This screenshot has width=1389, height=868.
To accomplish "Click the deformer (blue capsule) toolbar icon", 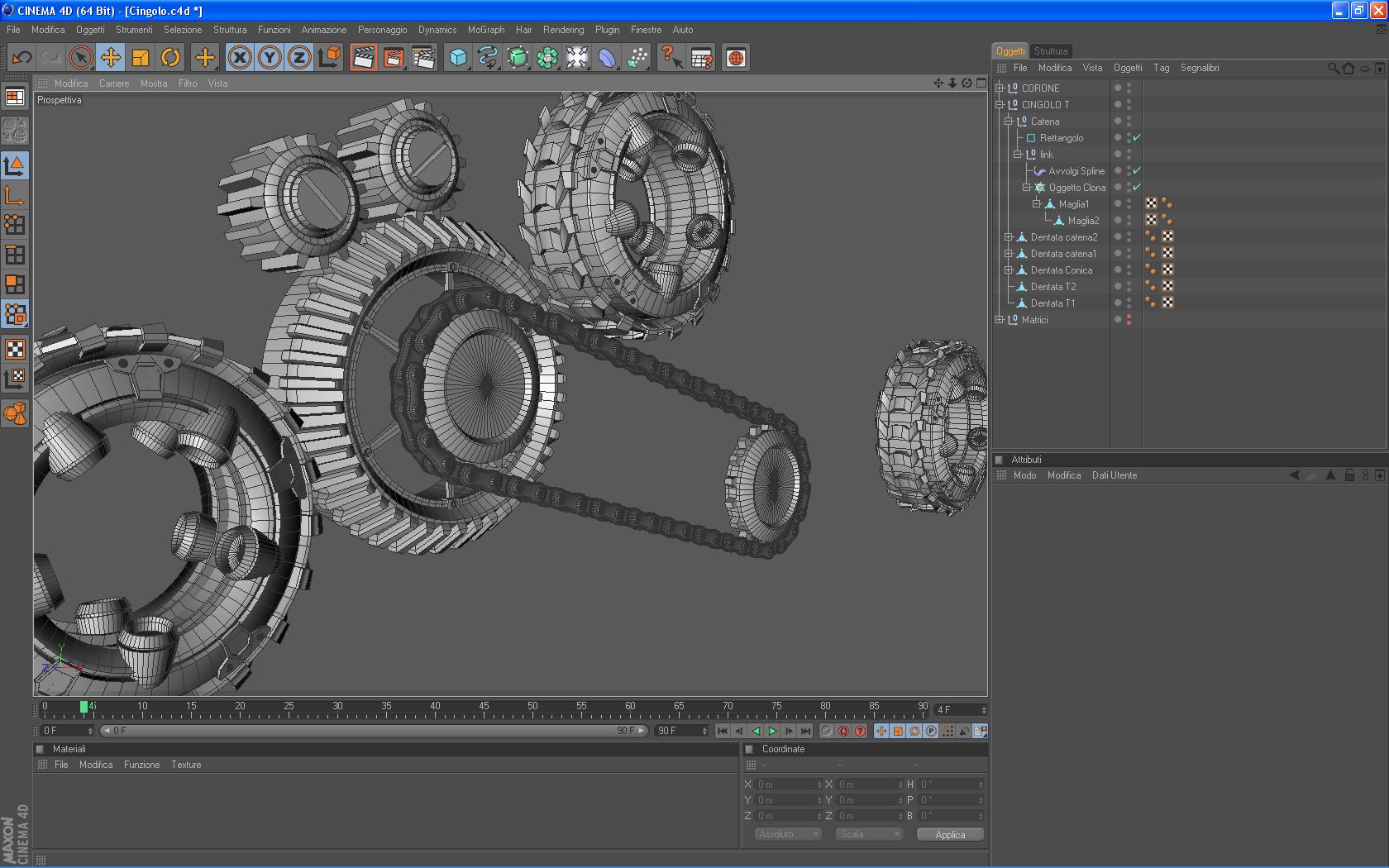I will [607, 58].
